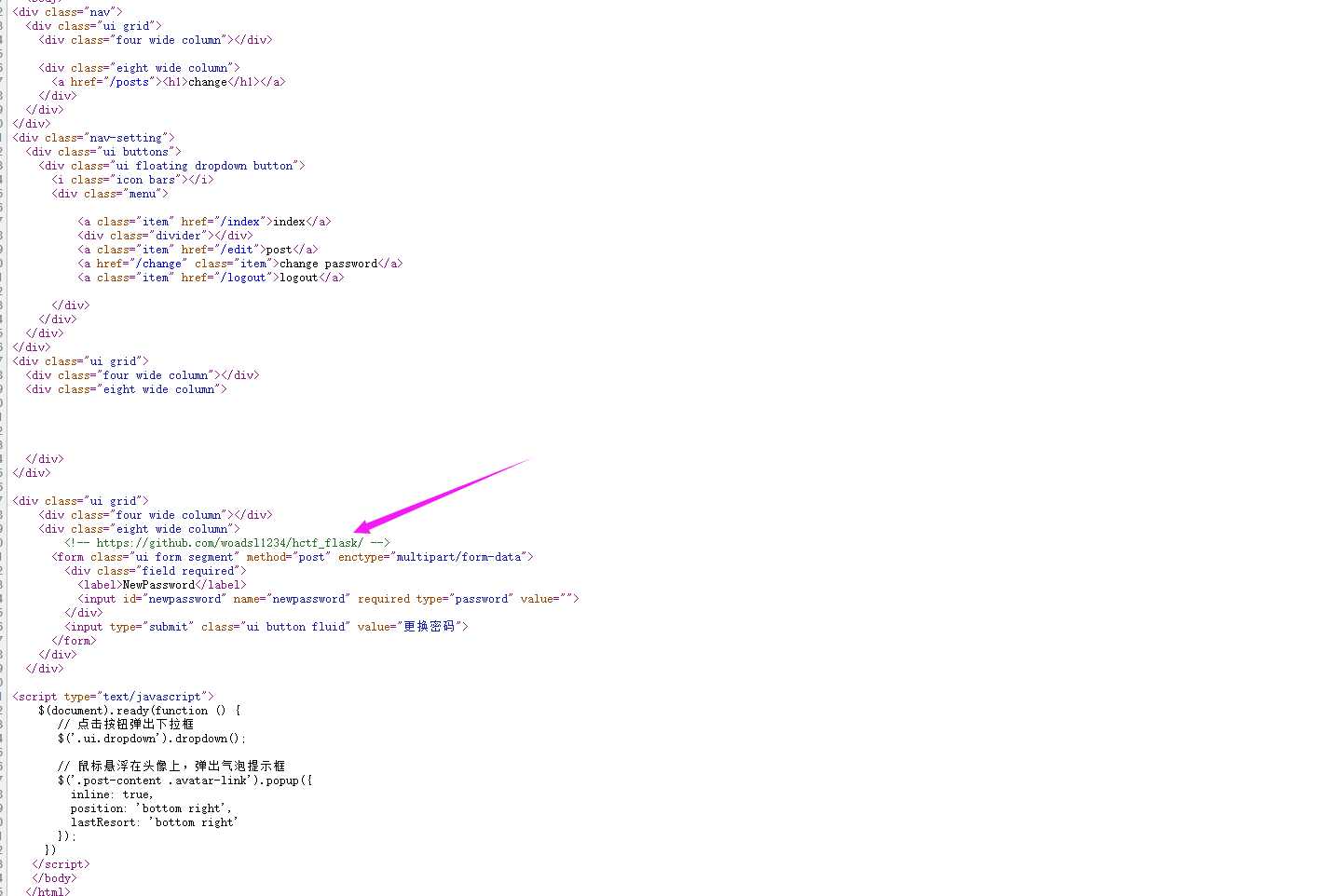This screenshot has width=1337, height=896.
Task: Select the form "ui form segment" line
Action: coord(293,557)
